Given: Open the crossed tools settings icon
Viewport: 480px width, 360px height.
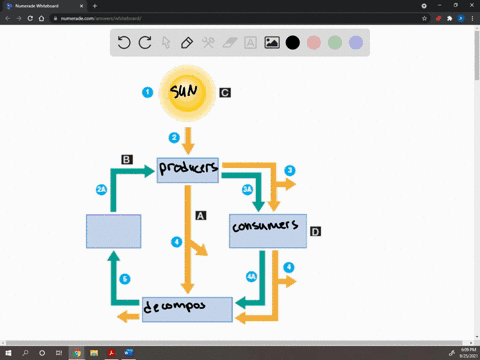Looking at the screenshot, I should tap(208, 43).
